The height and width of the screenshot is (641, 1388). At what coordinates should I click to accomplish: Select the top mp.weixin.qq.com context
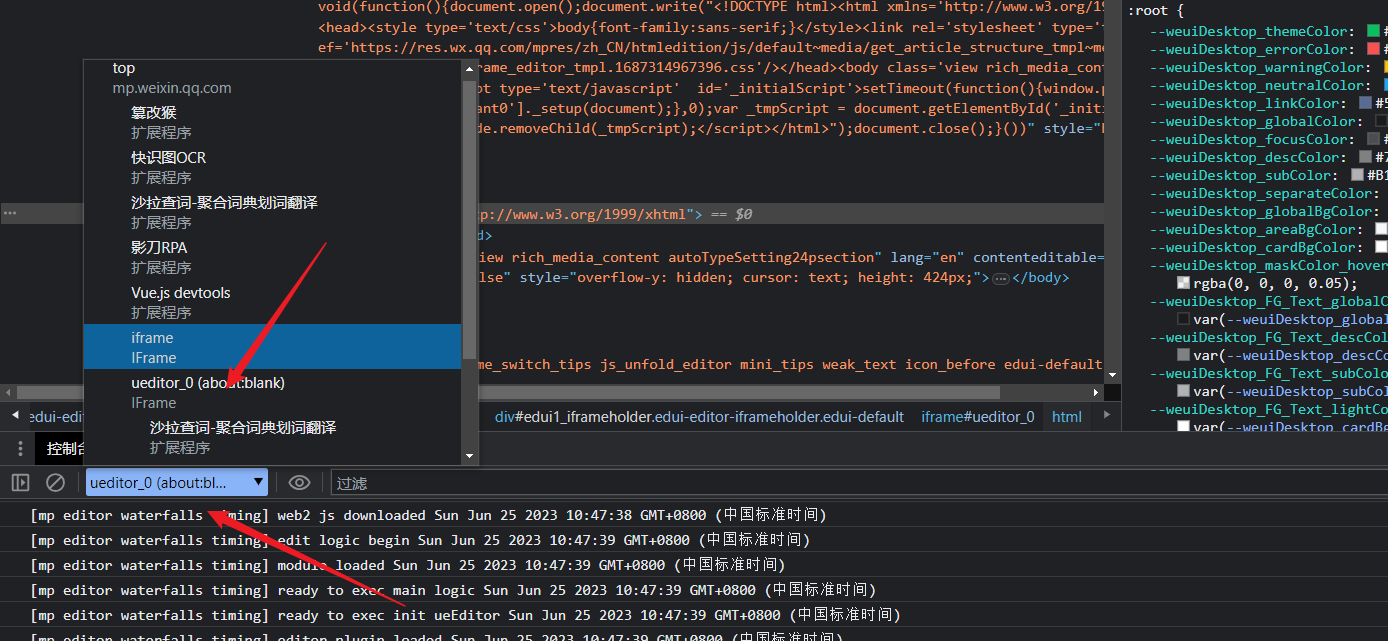[273, 78]
